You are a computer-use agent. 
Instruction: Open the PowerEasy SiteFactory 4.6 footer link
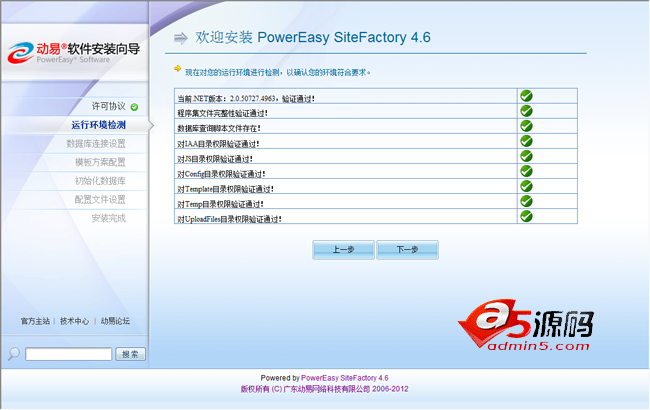click(x=344, y=378)
